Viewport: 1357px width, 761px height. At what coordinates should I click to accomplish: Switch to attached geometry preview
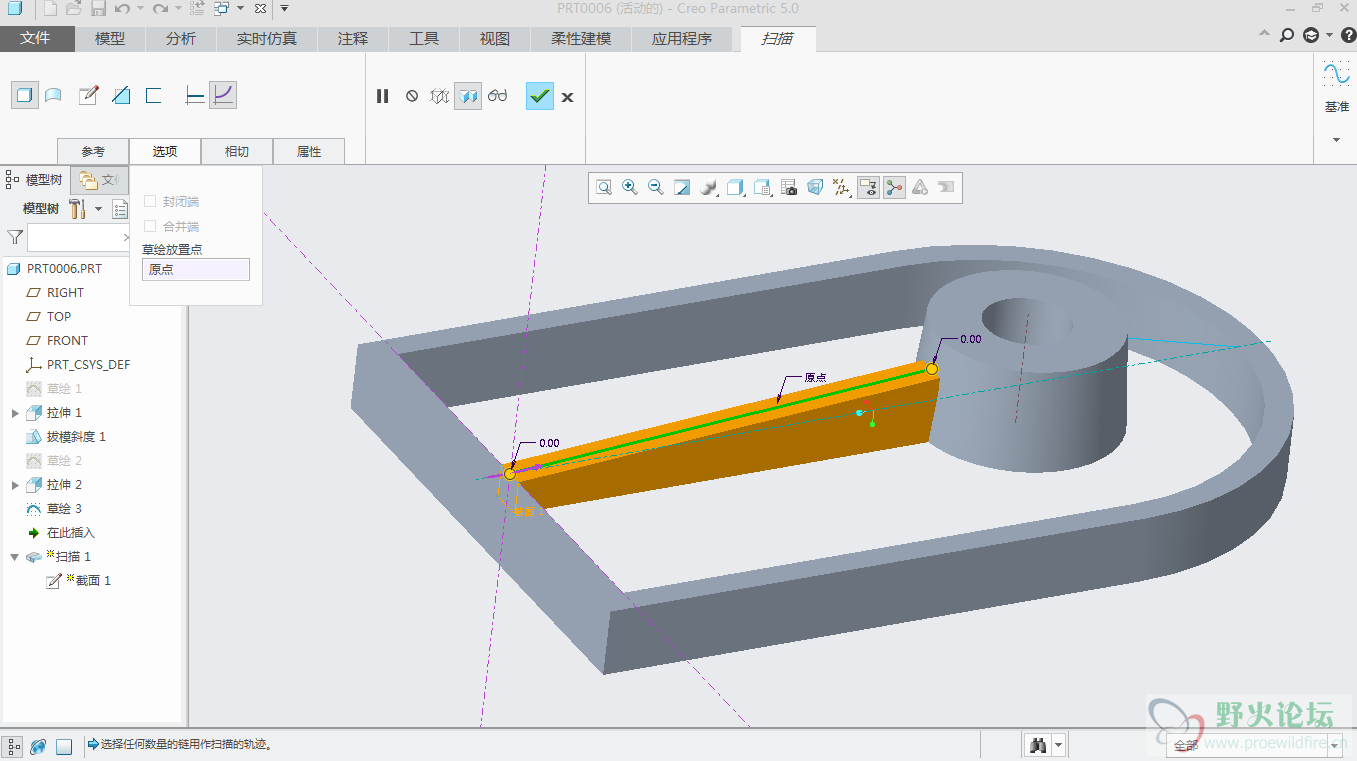tap(468, 96)
